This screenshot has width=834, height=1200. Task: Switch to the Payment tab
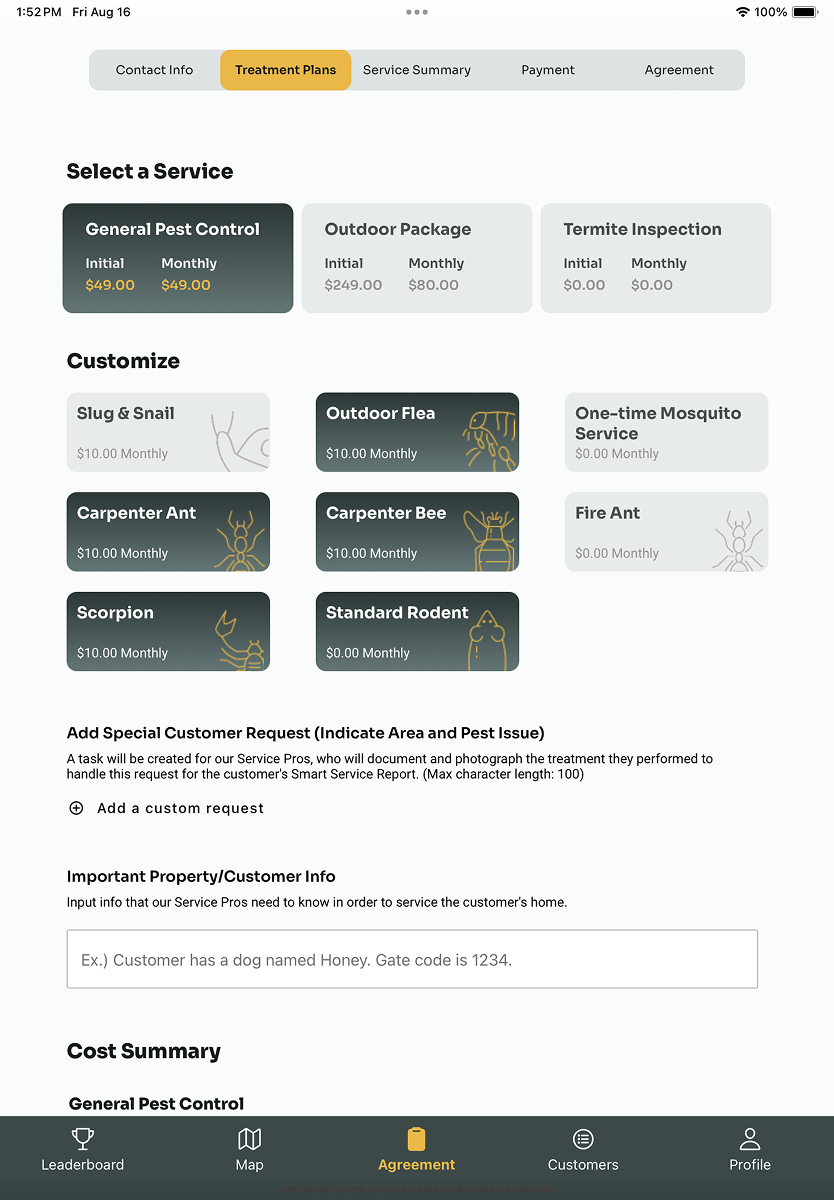547,70
